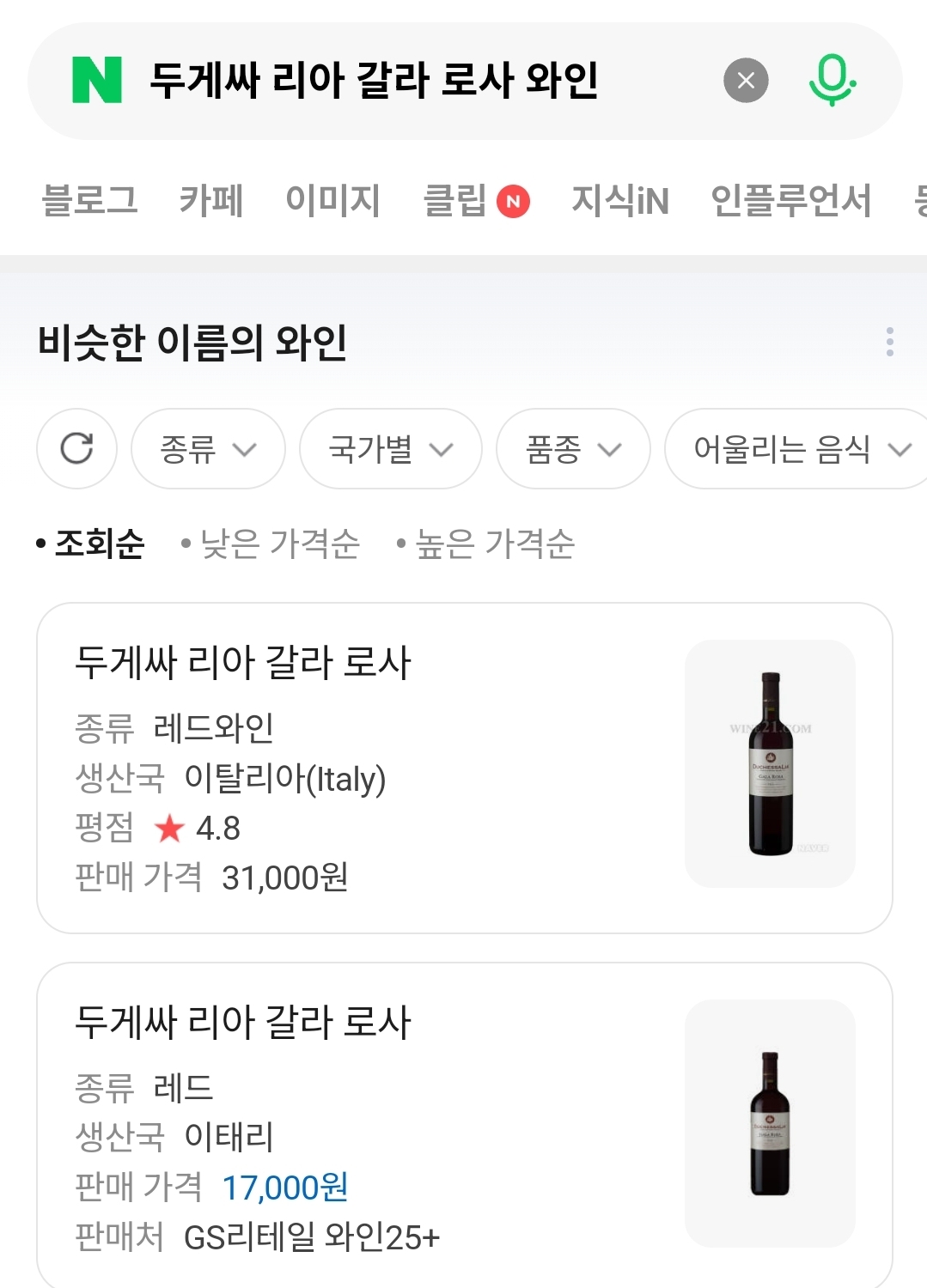Tap the refresh filter icon
This screenshot has width=927, height=1288.
point(76,448)
